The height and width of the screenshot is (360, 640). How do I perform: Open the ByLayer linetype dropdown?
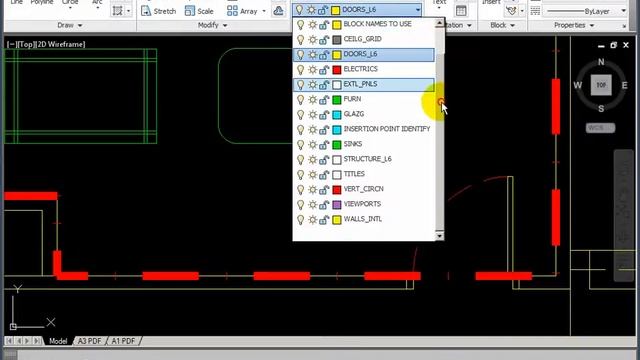point(623,11)
